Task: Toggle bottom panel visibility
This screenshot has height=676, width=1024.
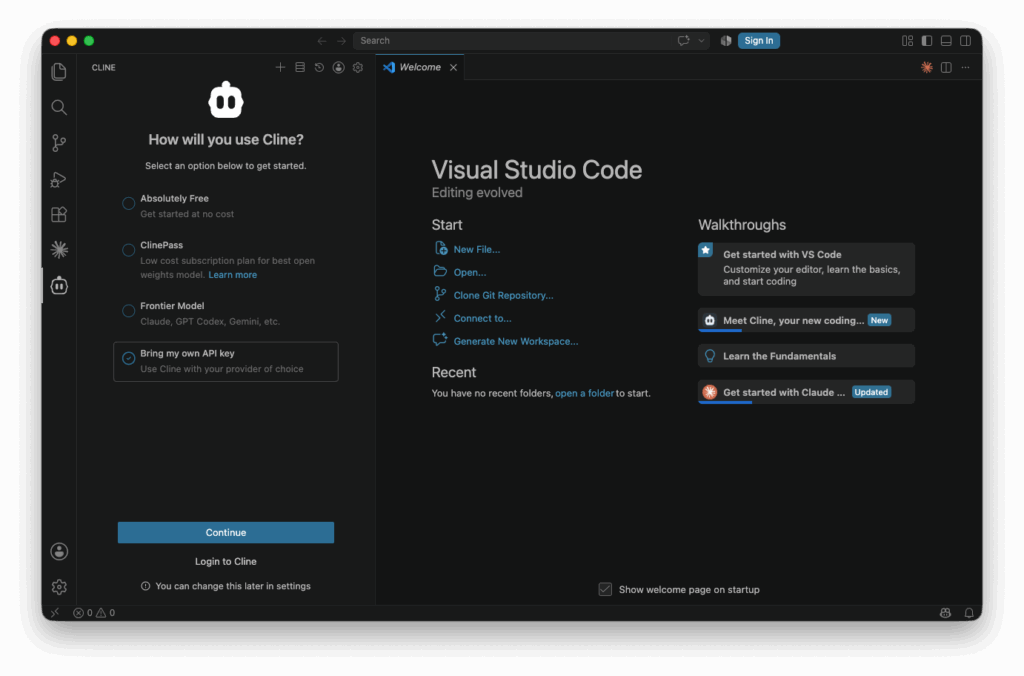Action: click(946, 40)
